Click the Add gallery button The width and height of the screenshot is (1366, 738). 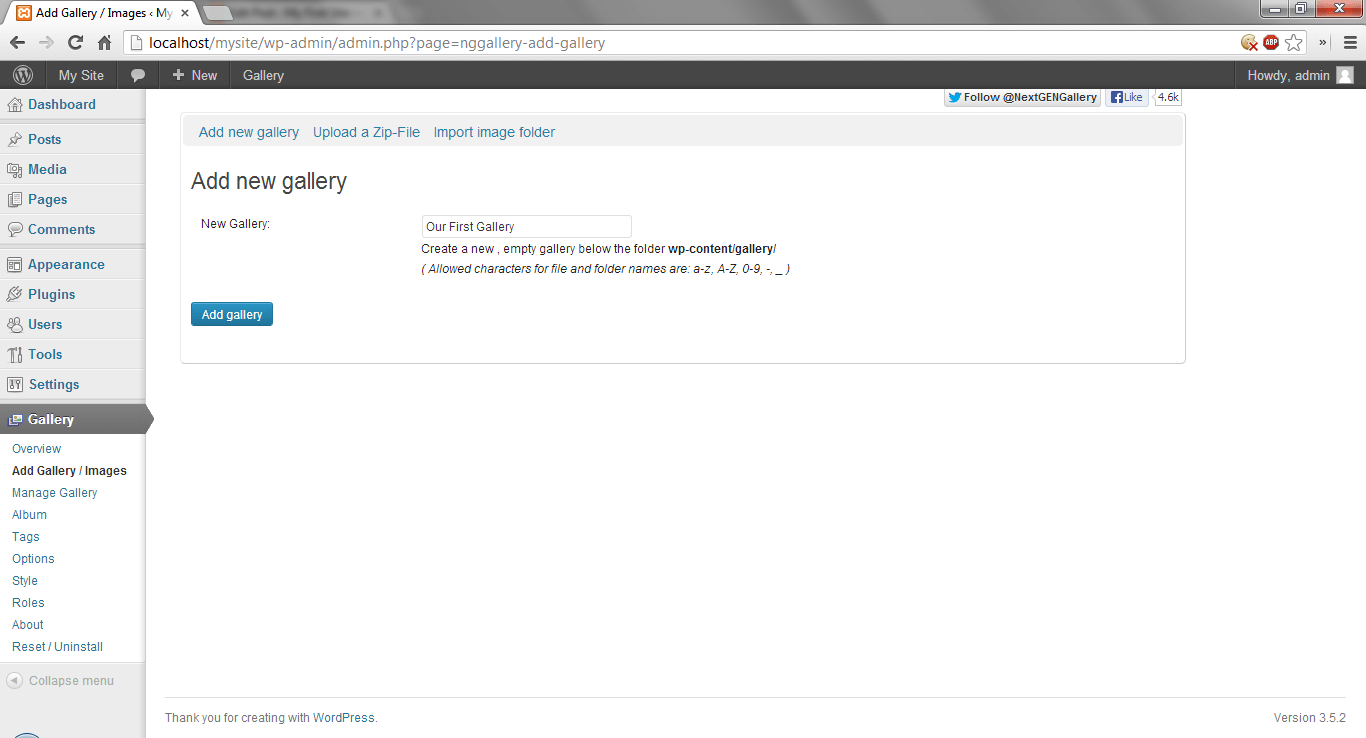pyautogui.click(x=232, y=314)
